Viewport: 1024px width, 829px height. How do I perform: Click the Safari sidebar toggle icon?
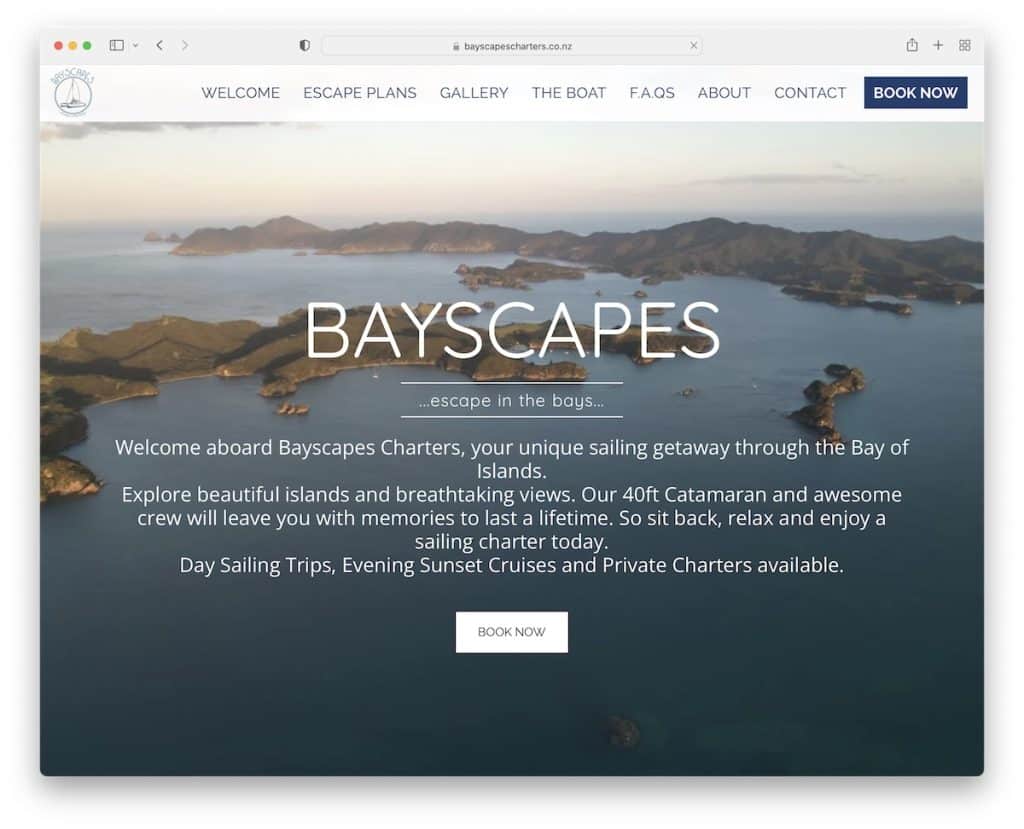click(117, 45)
